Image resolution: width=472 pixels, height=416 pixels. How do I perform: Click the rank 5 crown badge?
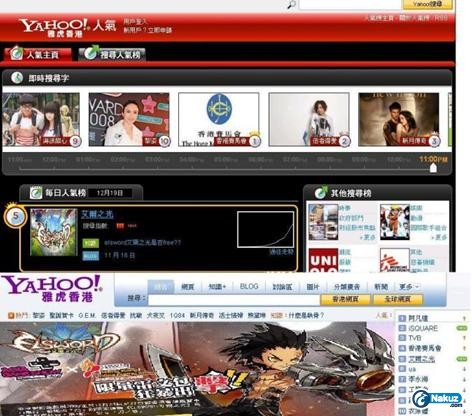(15, 215)
